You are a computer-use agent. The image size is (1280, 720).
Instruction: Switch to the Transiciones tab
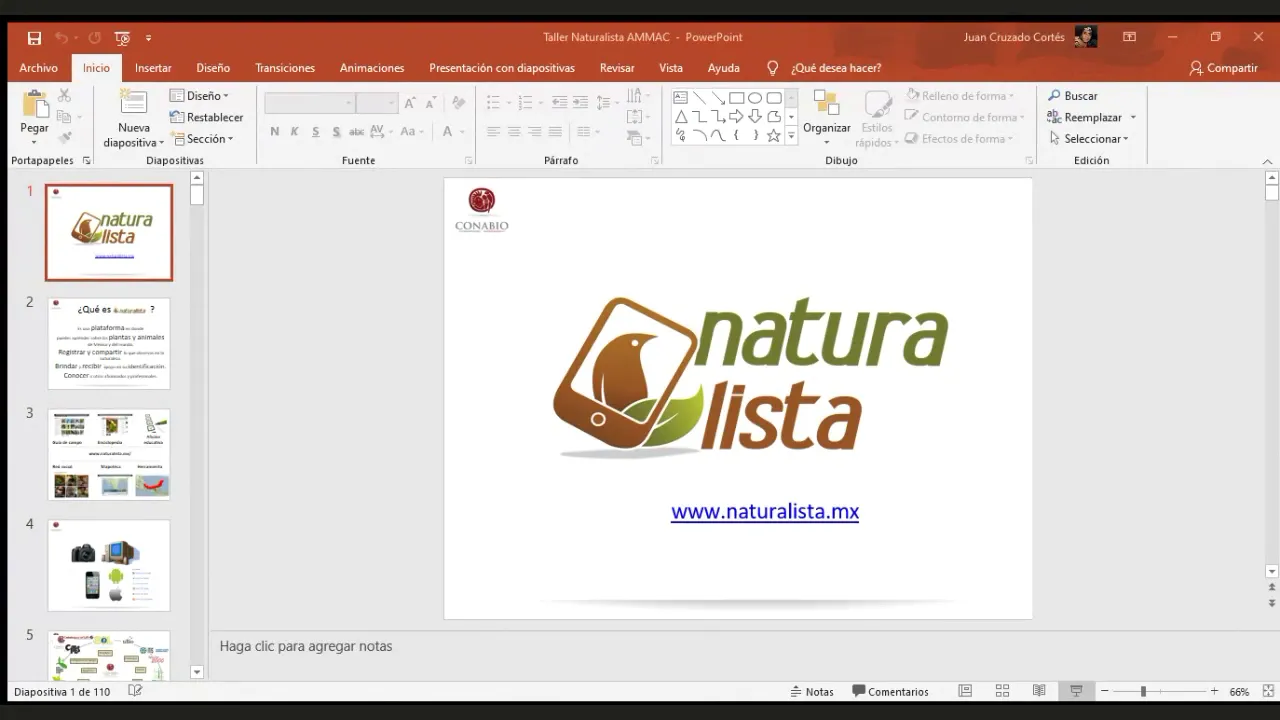pos(285,68)
